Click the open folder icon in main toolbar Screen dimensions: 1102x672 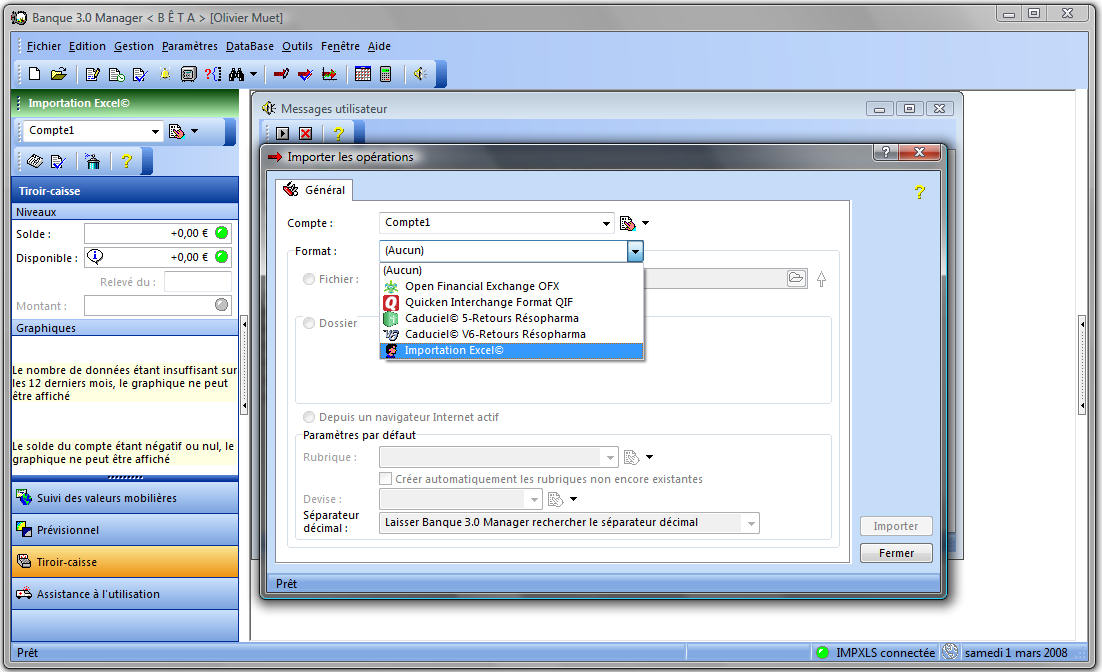tap(59, 74)
